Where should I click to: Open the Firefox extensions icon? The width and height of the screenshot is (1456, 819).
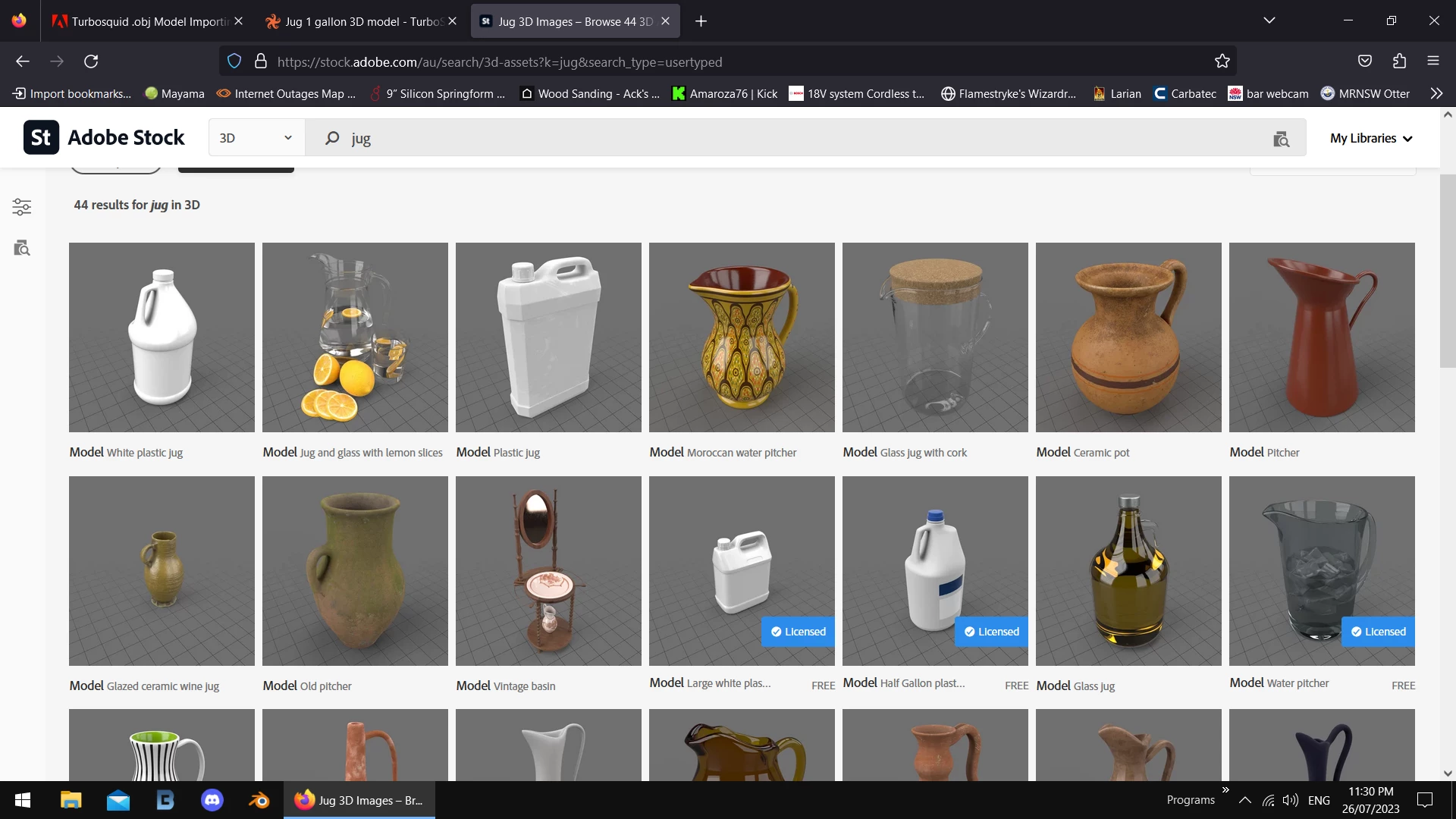coord(1399,61)
